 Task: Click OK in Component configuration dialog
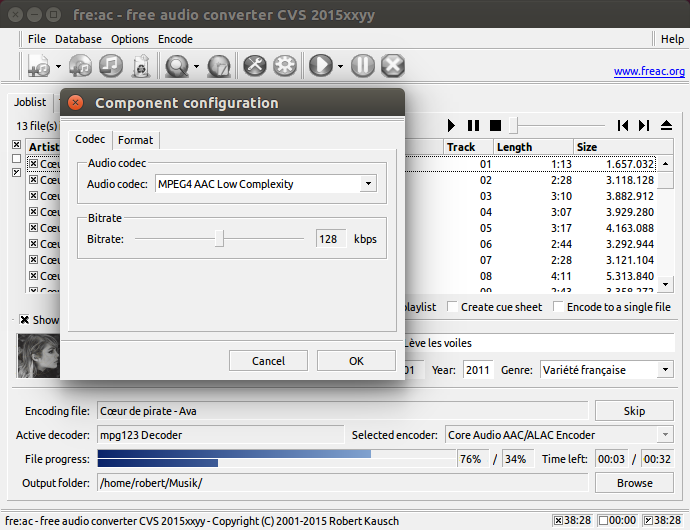coord(356,361)
